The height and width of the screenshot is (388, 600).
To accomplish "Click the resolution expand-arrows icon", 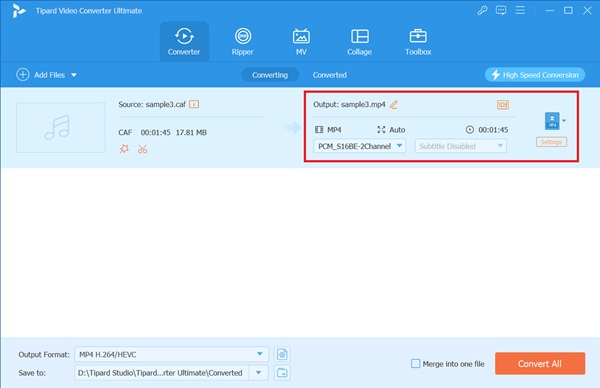I will [x=381, y=130].
